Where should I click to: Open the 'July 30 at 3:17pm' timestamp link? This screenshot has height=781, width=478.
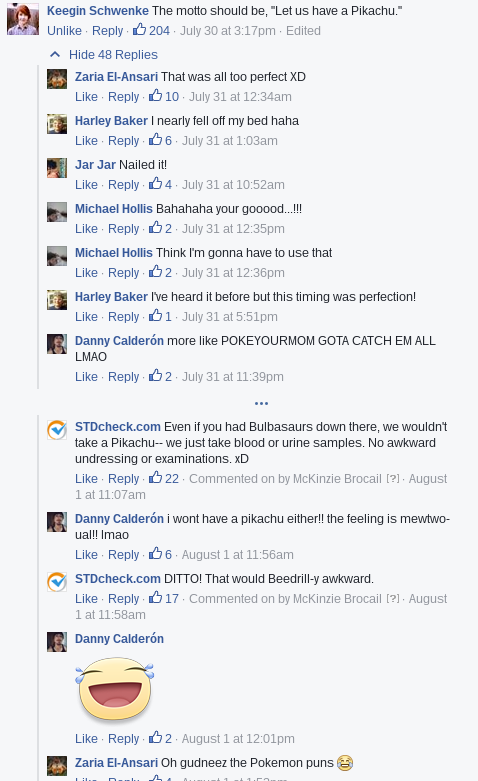(x=228, y=31)
